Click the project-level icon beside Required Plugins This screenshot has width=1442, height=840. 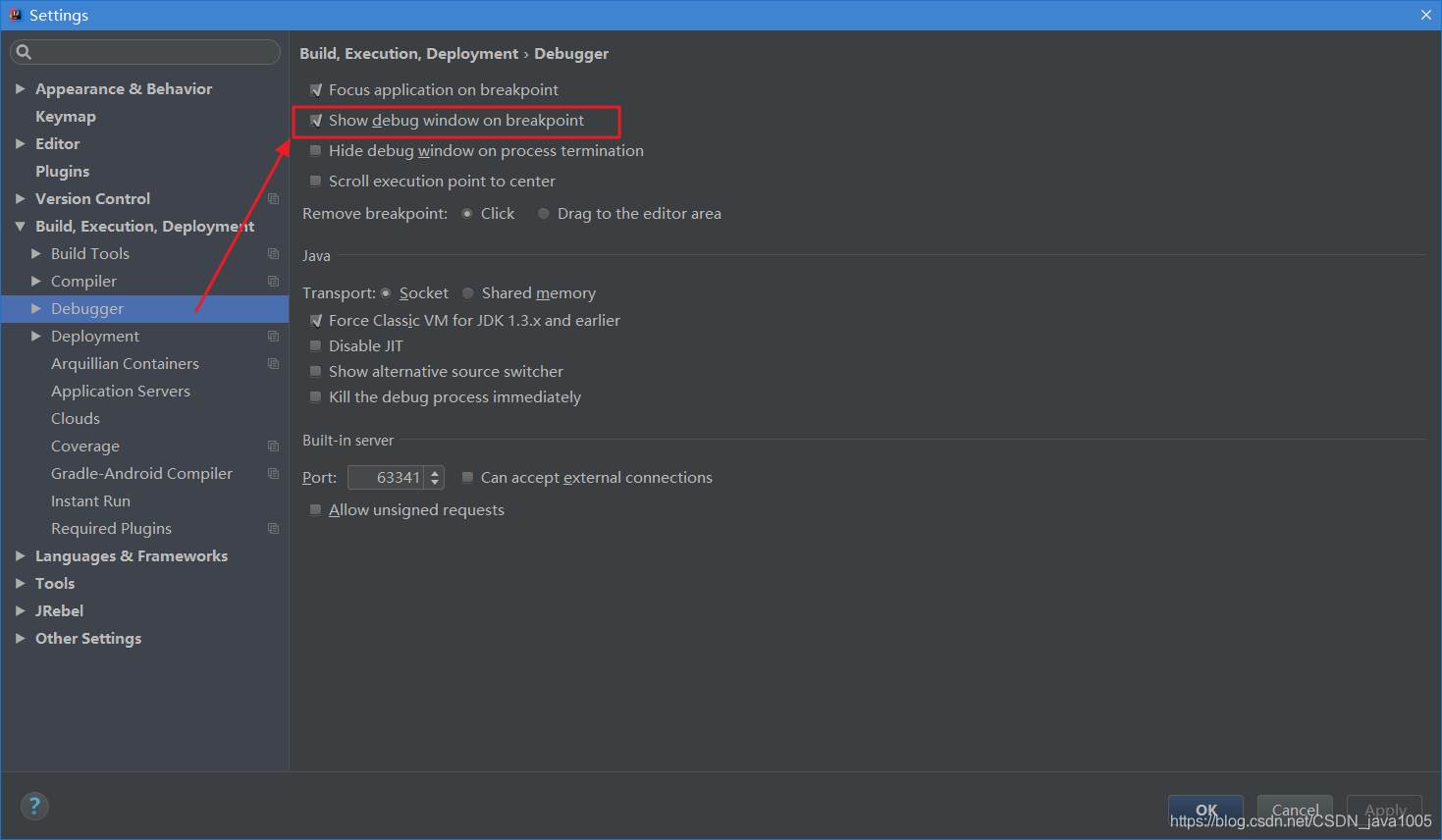coord(273,529)
